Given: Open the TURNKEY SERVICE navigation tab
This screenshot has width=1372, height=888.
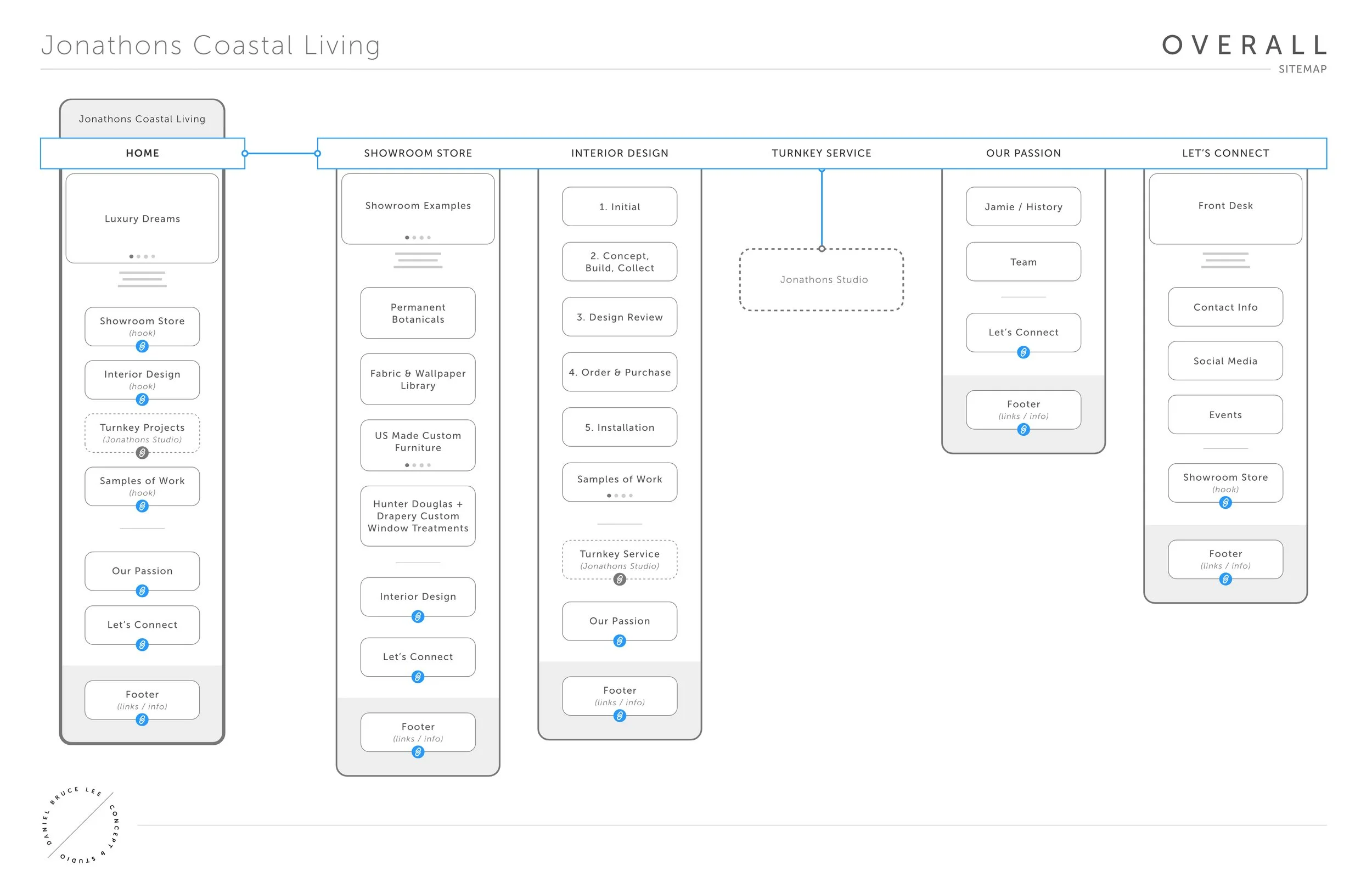Looking at the screenshot, I should [822, 153].
